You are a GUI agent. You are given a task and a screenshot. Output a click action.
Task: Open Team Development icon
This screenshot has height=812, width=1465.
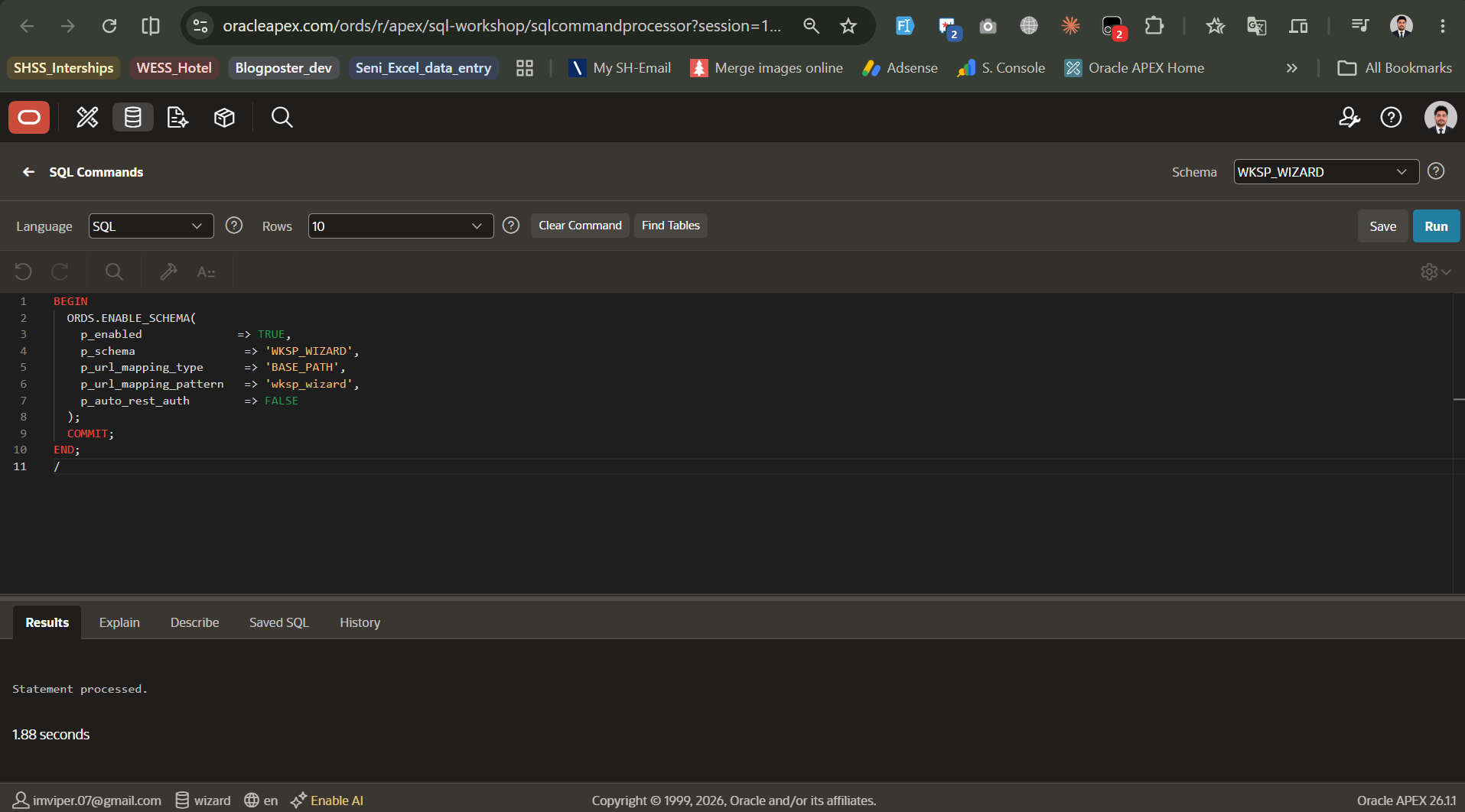coord(177,117)
